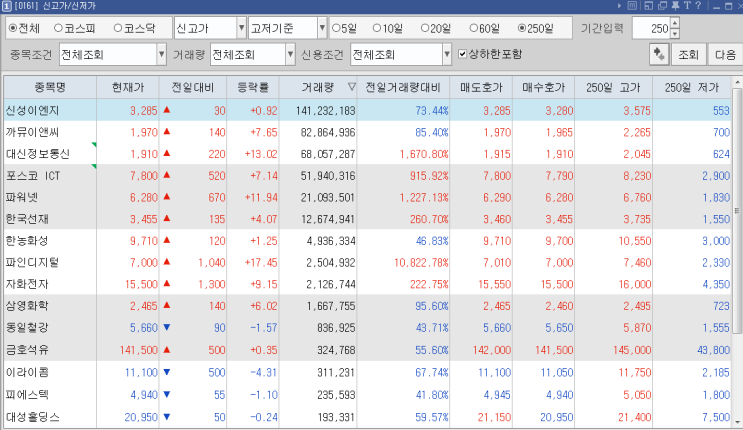Select the 대신정보통신 stock name
This screenshot has height=430, width=743.
click(38, 154)
